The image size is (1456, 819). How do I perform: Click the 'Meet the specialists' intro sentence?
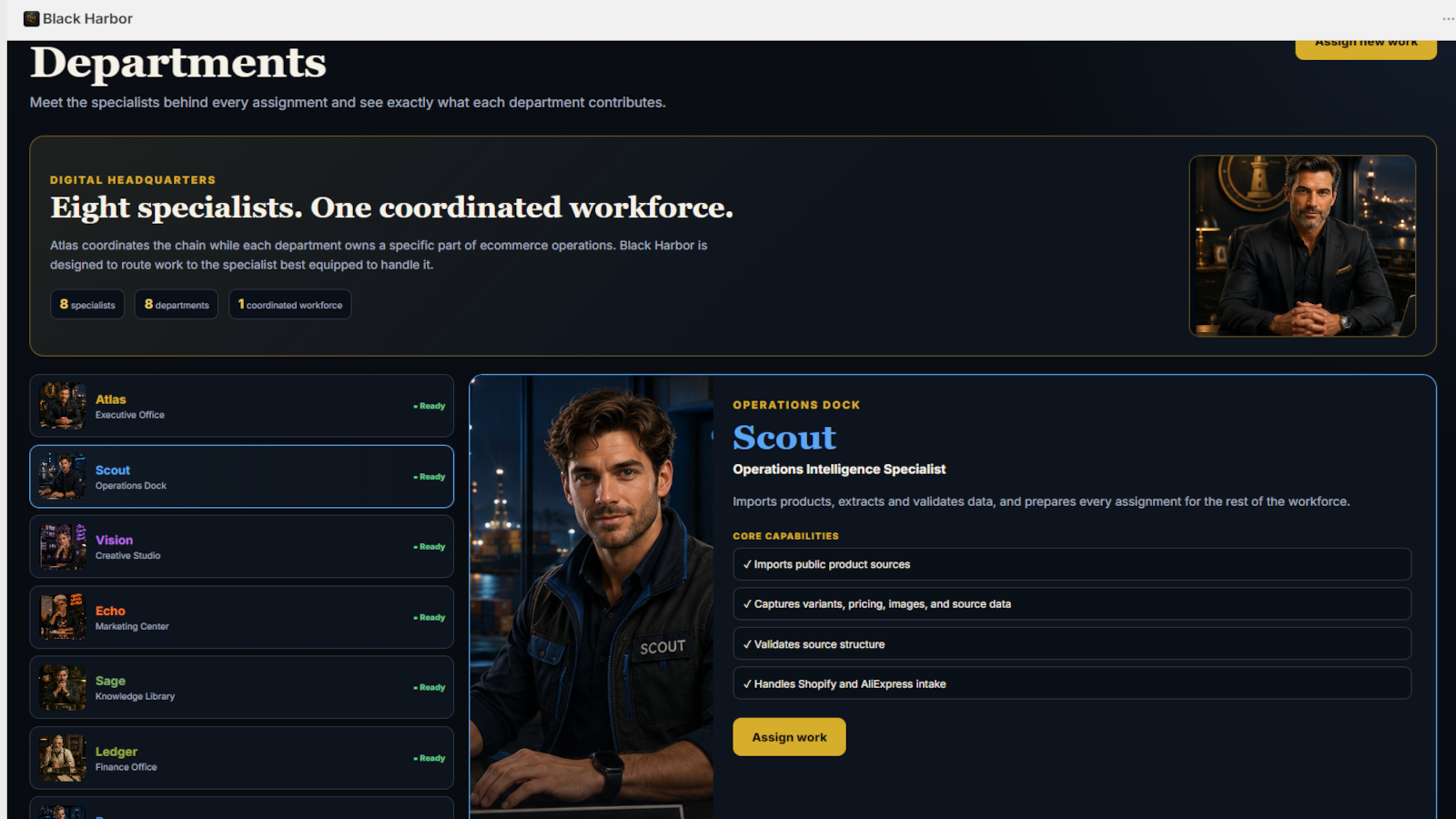[x=348, y=103]
